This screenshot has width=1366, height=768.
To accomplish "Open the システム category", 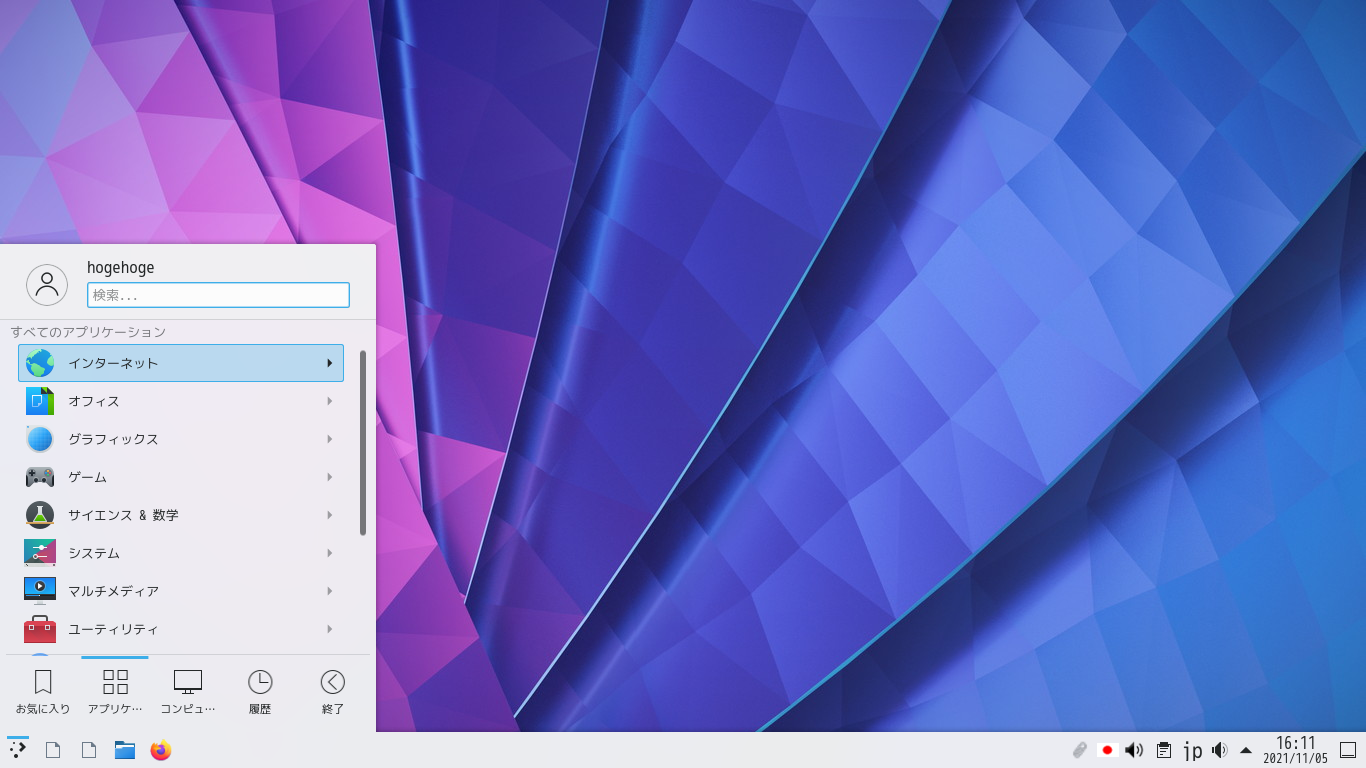I will pos(181,553).
